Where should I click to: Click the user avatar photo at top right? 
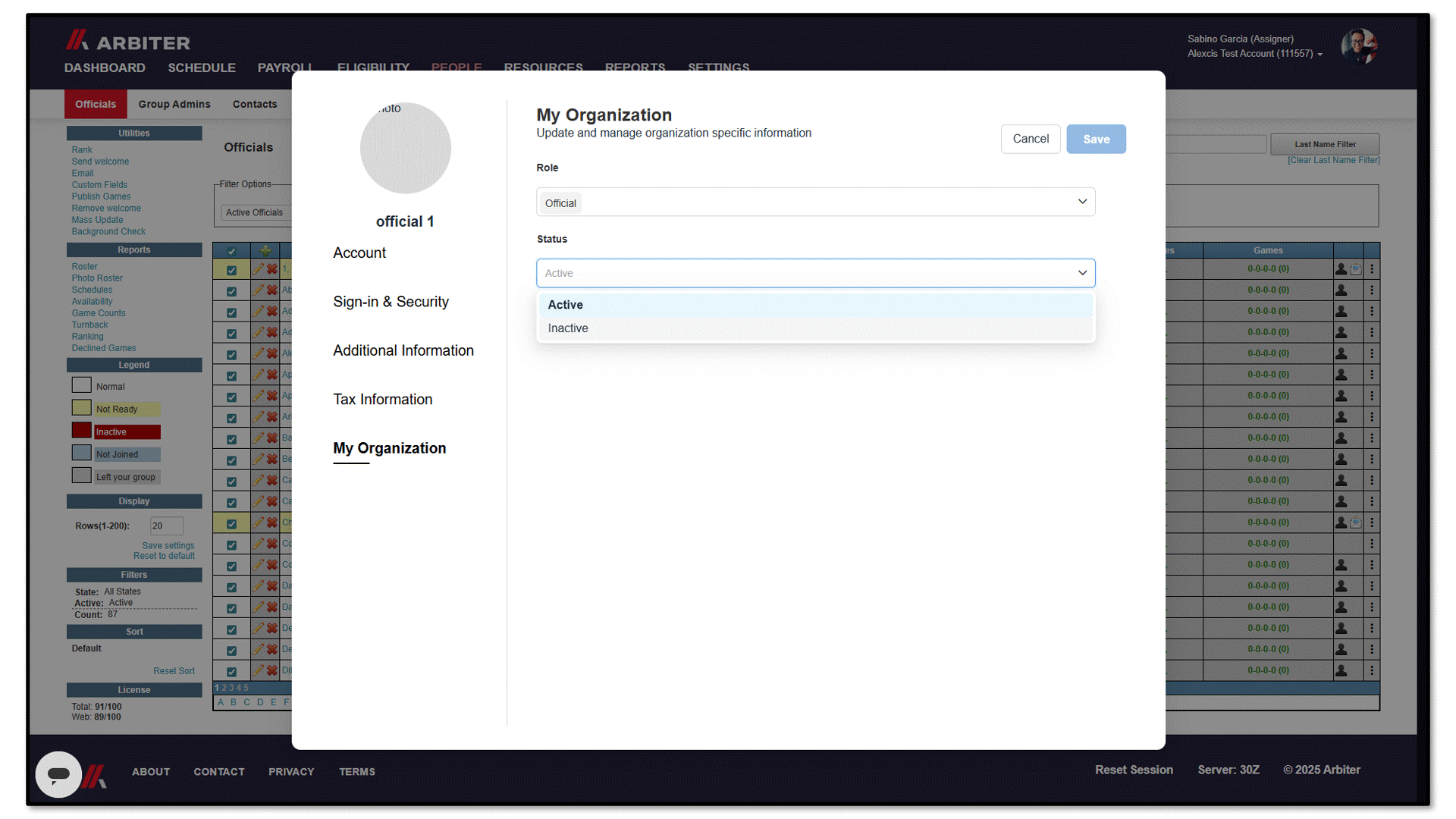tap(1358, 46)
